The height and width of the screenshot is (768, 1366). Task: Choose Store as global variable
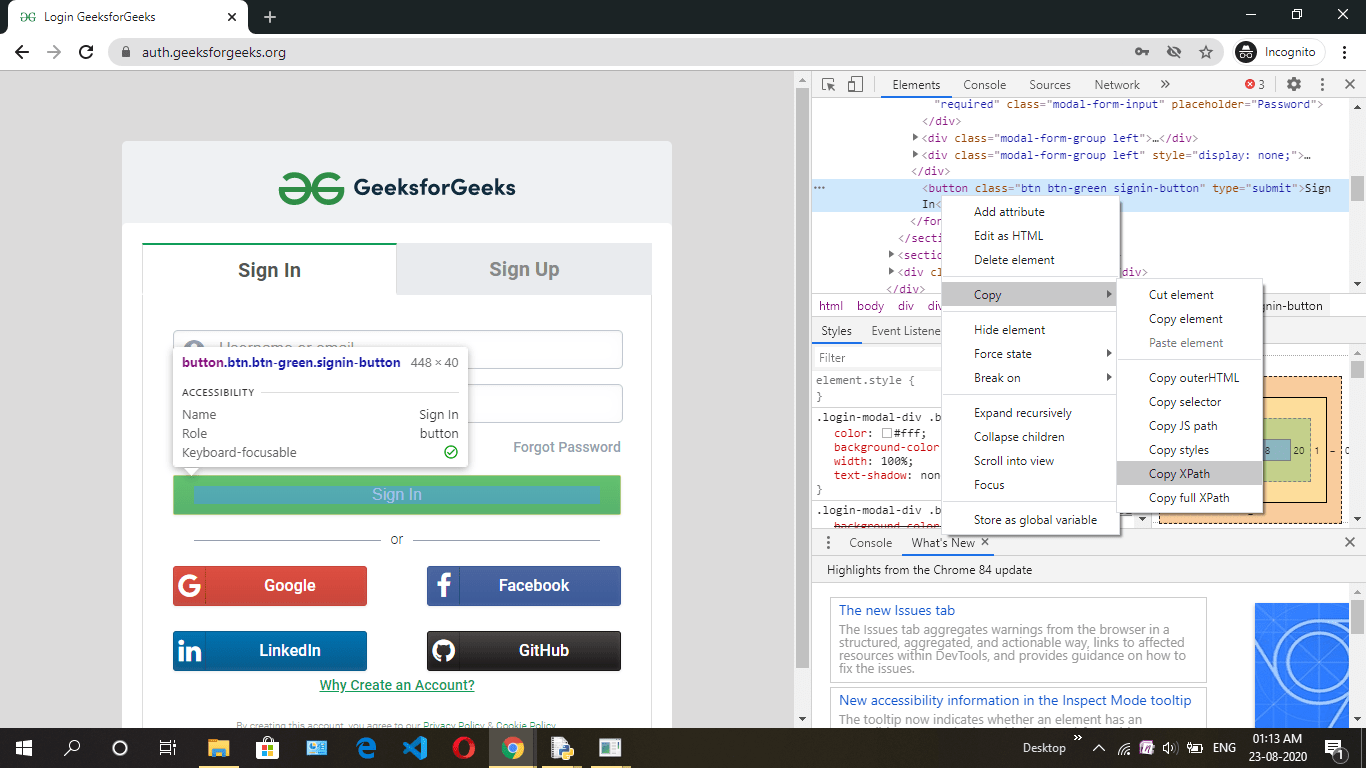(1029, 520)
